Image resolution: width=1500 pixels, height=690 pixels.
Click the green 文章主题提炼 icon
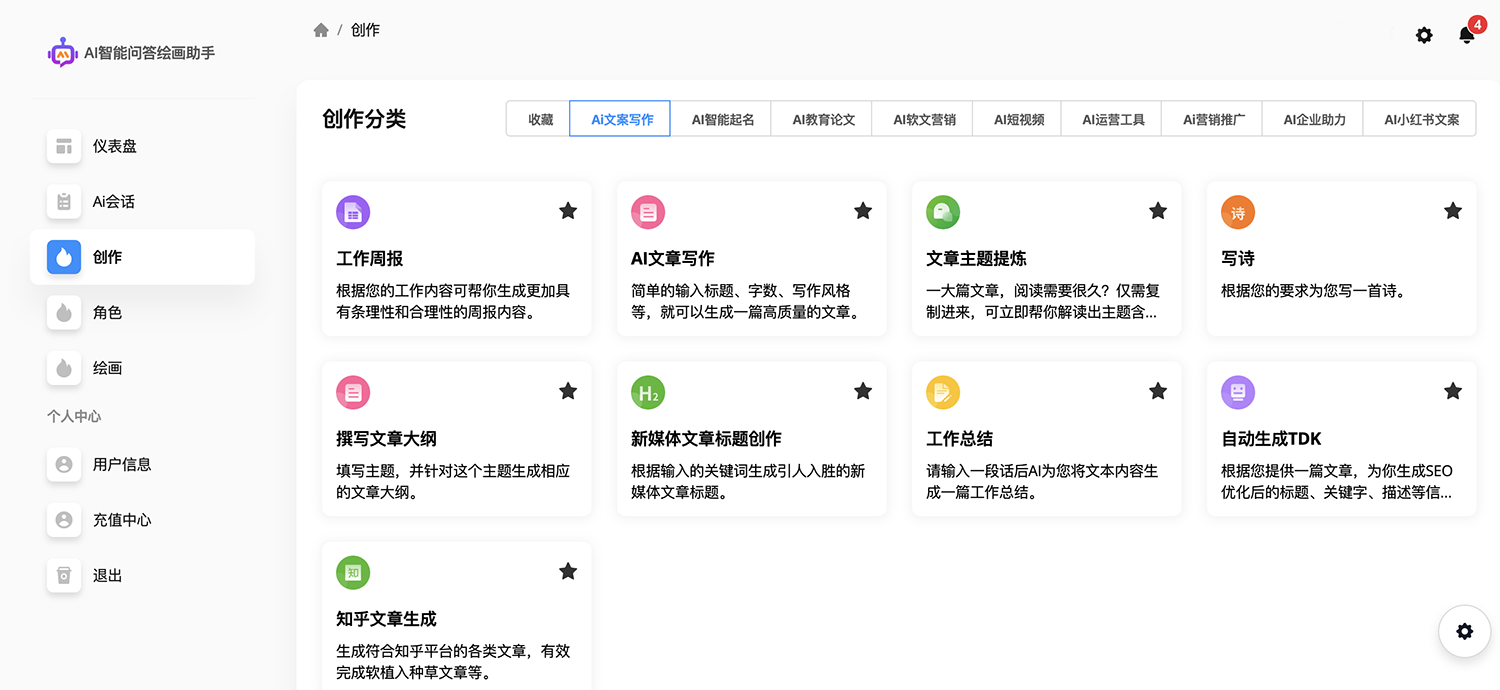943,212
